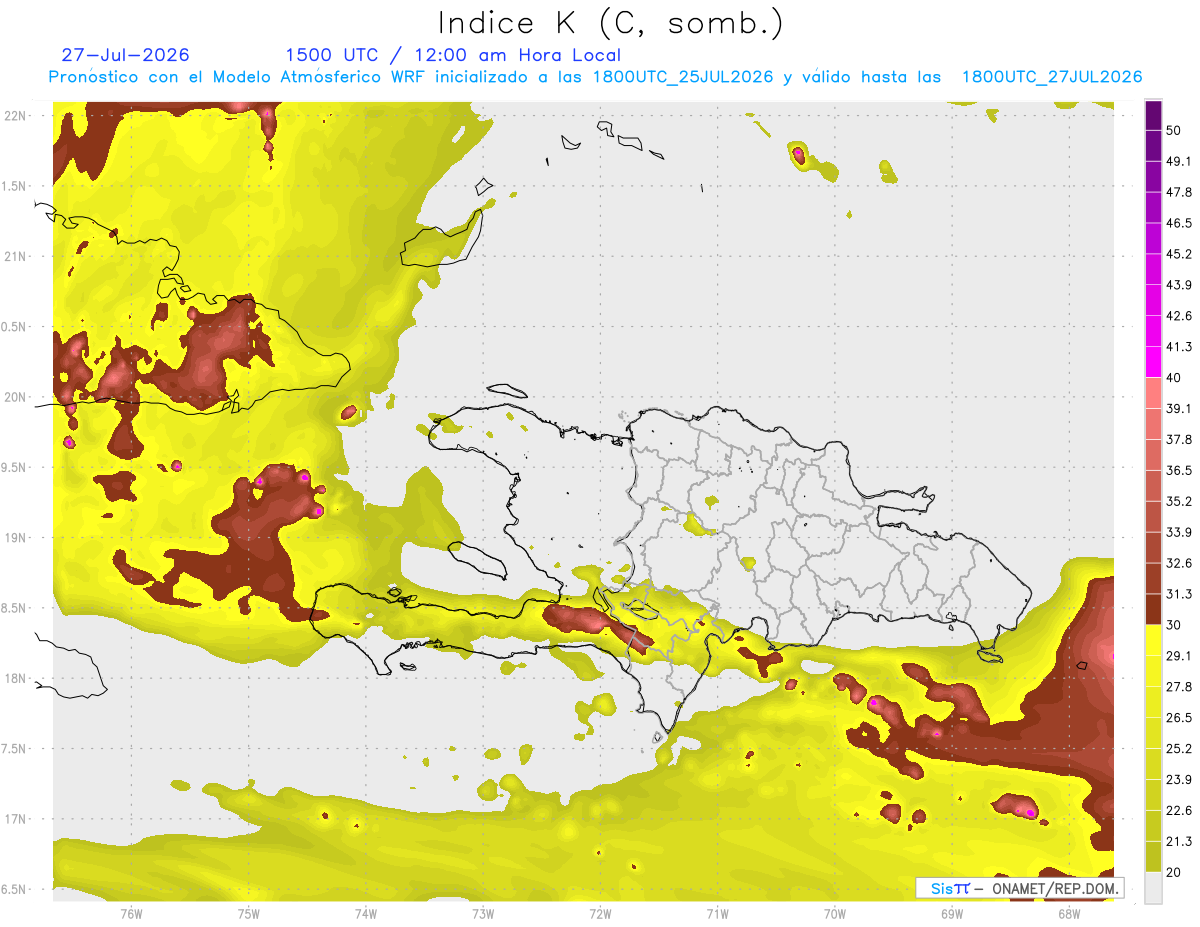The image size is (1200, 927).
Task: Click the color bar value '21.3'
Action: [x=1179, y=842]
